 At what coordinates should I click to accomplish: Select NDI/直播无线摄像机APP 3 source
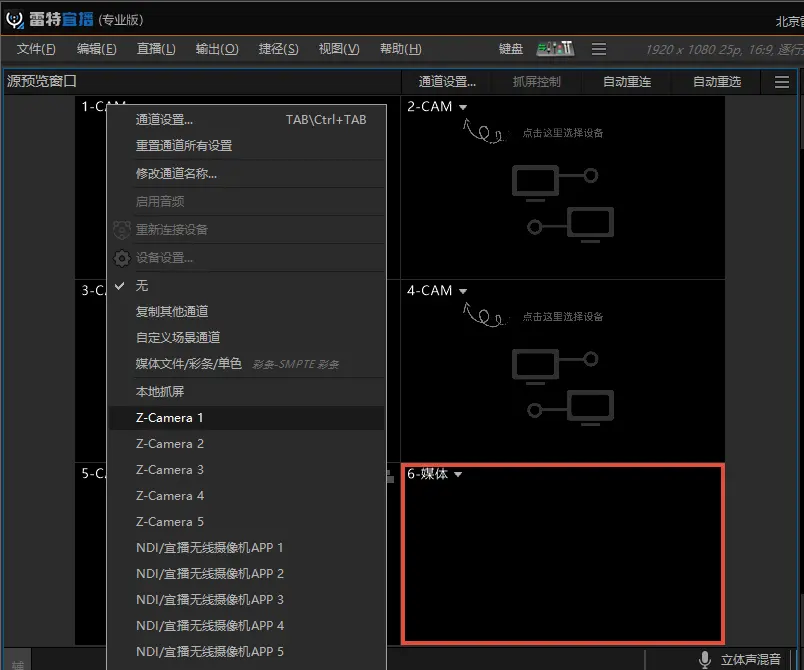tap(247, 600)
